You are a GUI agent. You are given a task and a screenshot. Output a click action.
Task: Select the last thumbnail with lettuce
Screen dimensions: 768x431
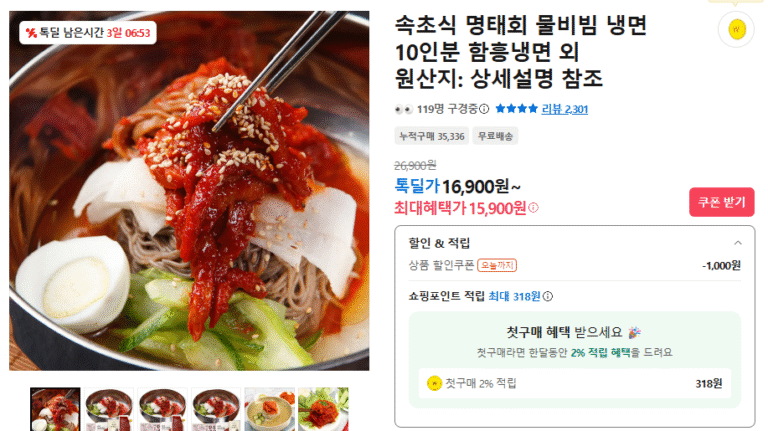tap(323, 409)
